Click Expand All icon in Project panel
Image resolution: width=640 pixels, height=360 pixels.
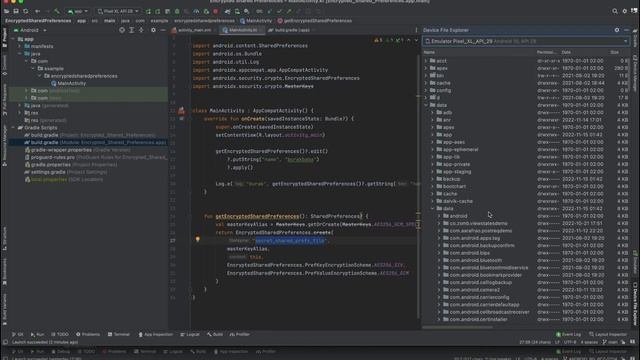(x=131, y=30)
